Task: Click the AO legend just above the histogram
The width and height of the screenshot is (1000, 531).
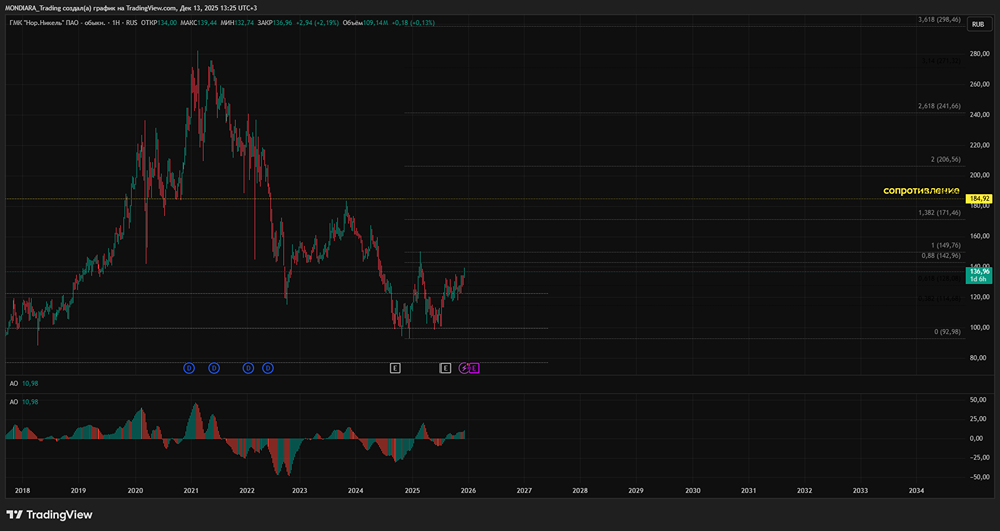Action: pyautogui.click(x=24, y=402)
